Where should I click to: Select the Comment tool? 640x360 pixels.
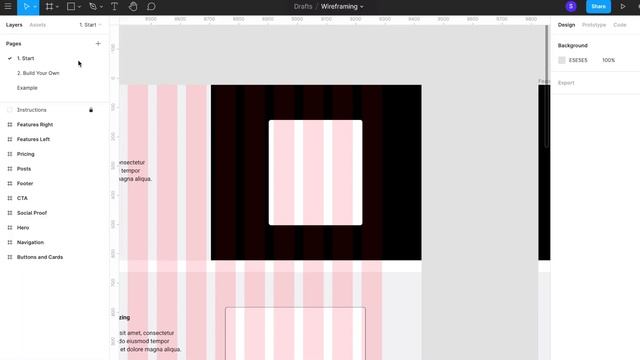151,7
